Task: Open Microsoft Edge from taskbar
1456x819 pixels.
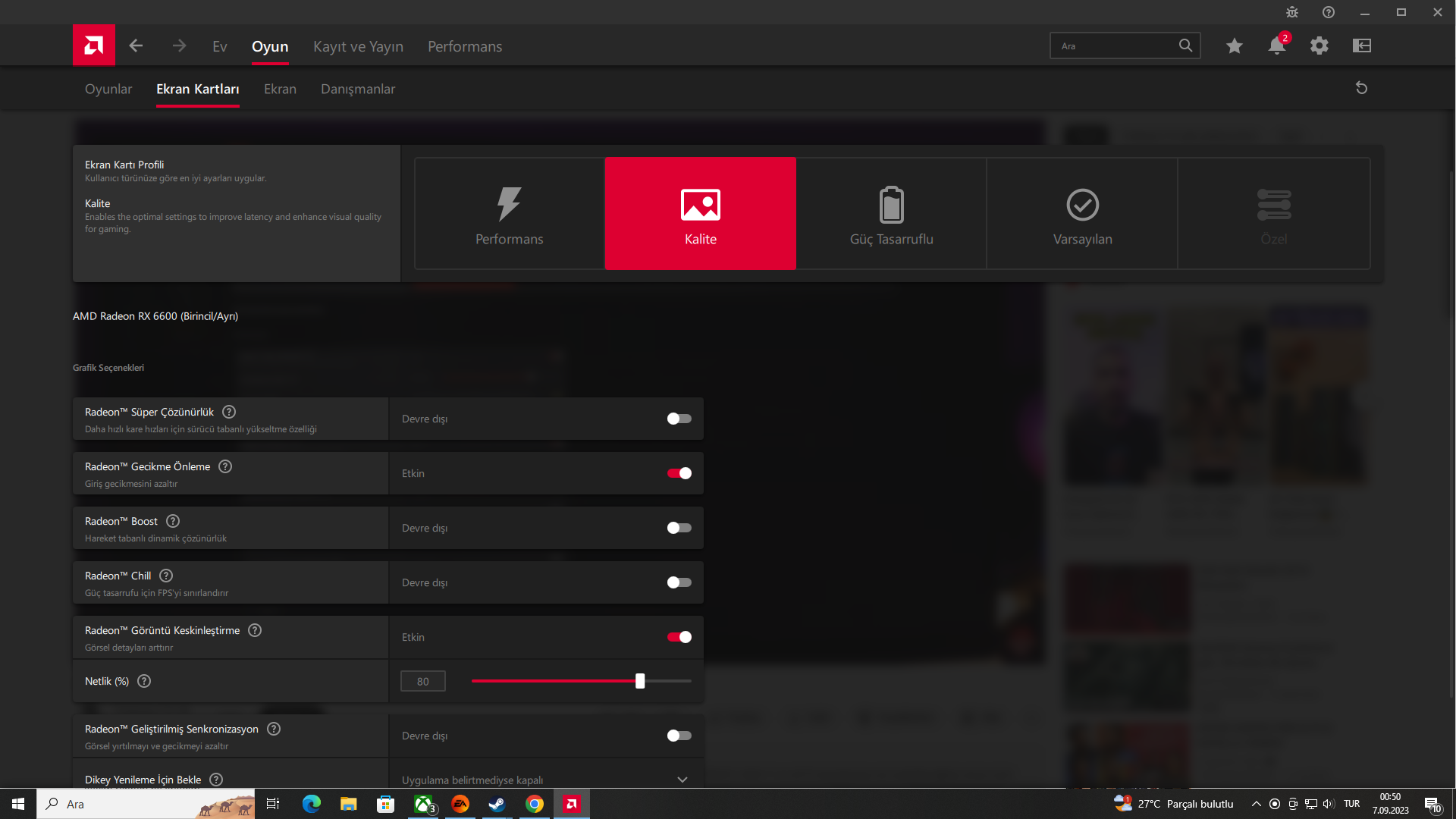Action: (x=312, y=804)
